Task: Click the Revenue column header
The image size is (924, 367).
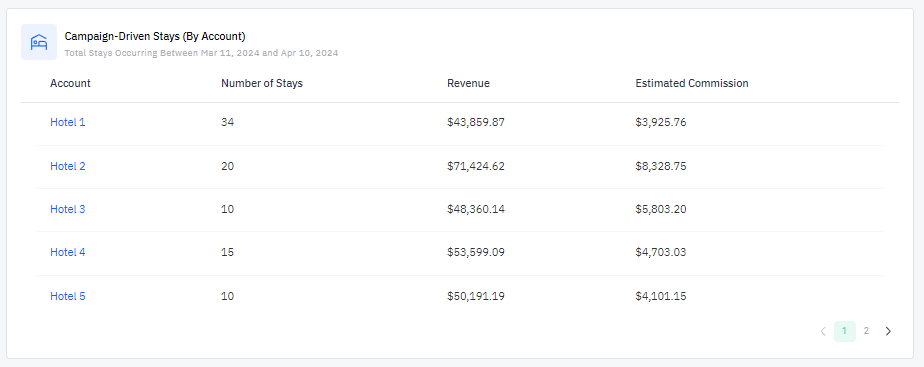Action: pos(468,83)
